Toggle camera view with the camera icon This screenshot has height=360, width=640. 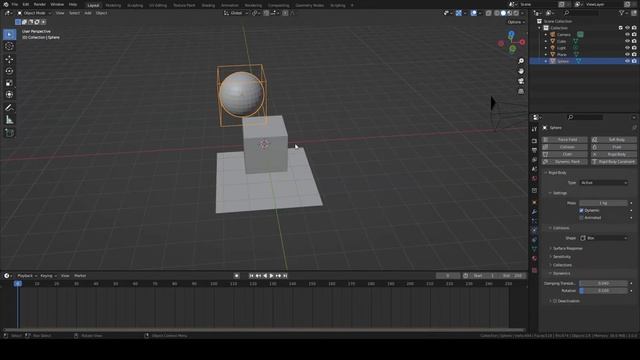click(521, 81)
